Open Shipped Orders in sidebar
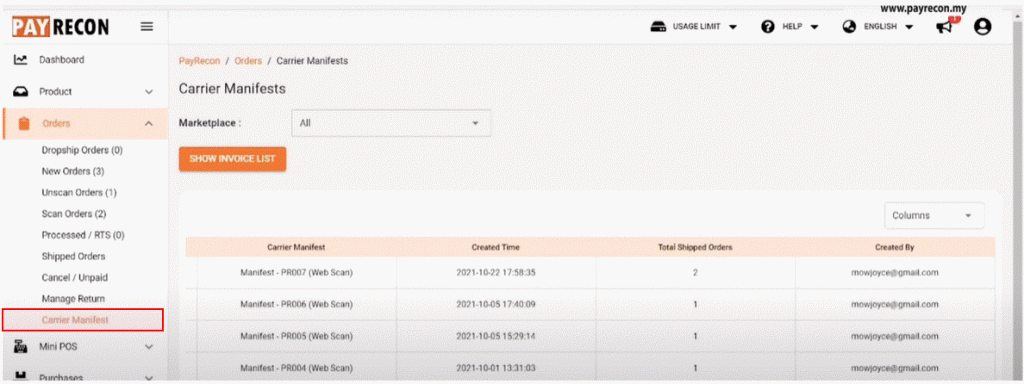The height and width of the screenshot is (384, 1024). pos(73,256)
